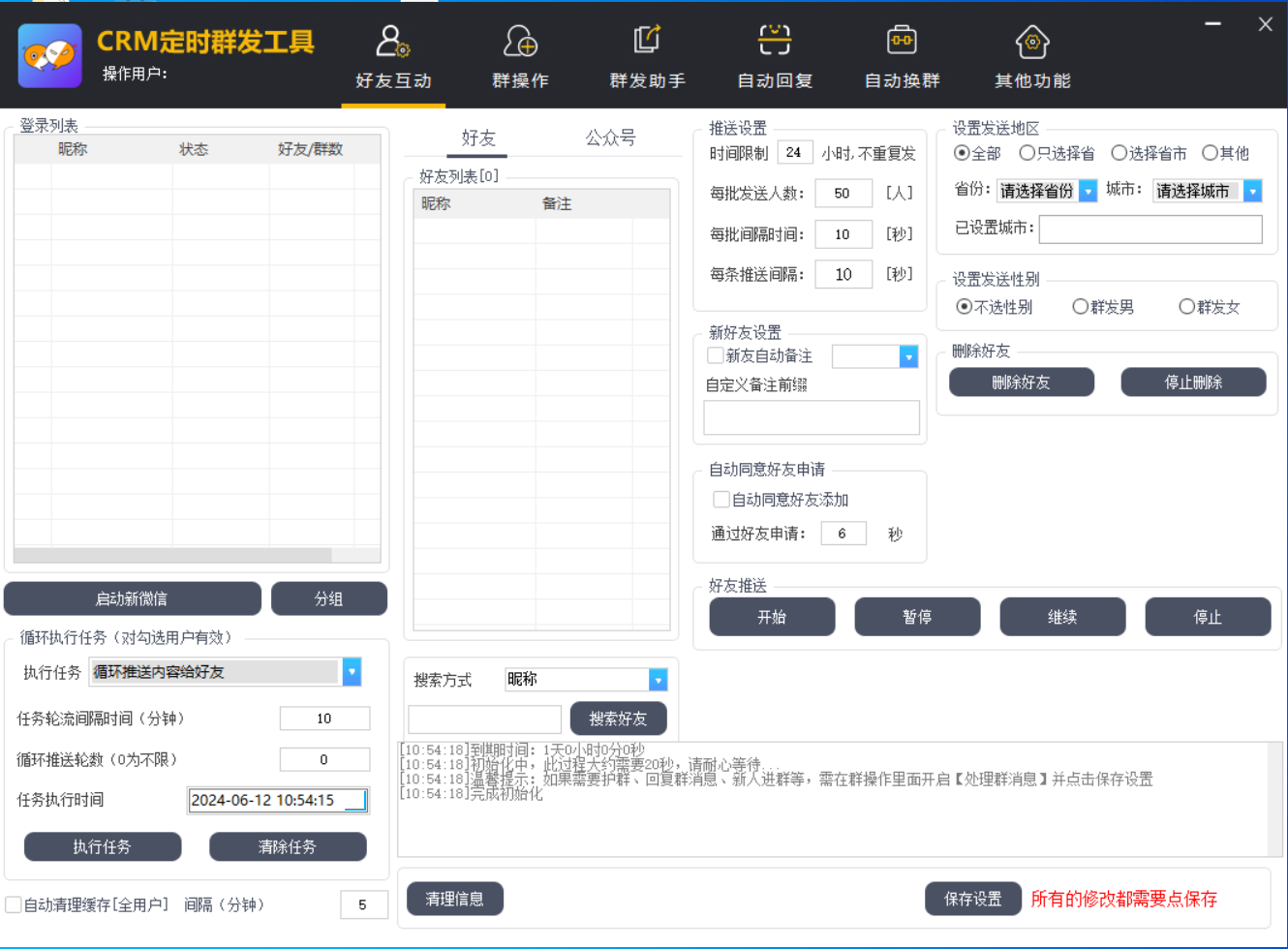Click the 启动新微信 button
The image size is (1288, 949).
pyautogui.click(x=133, y=598)
